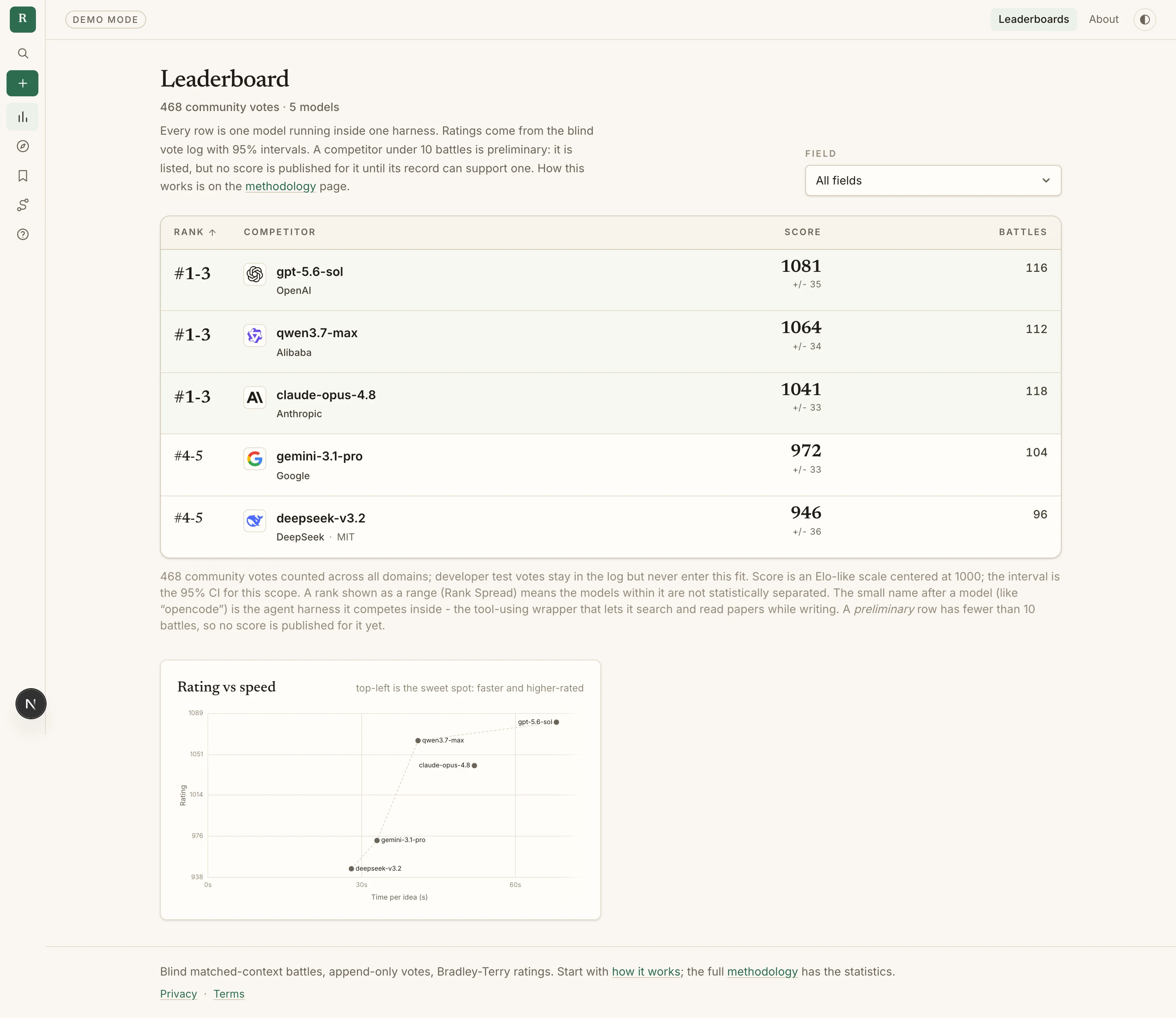1176x1018 pixels.
Task: Click the Alibaba Qwen logo icon
Action: (x=255, y=336)
